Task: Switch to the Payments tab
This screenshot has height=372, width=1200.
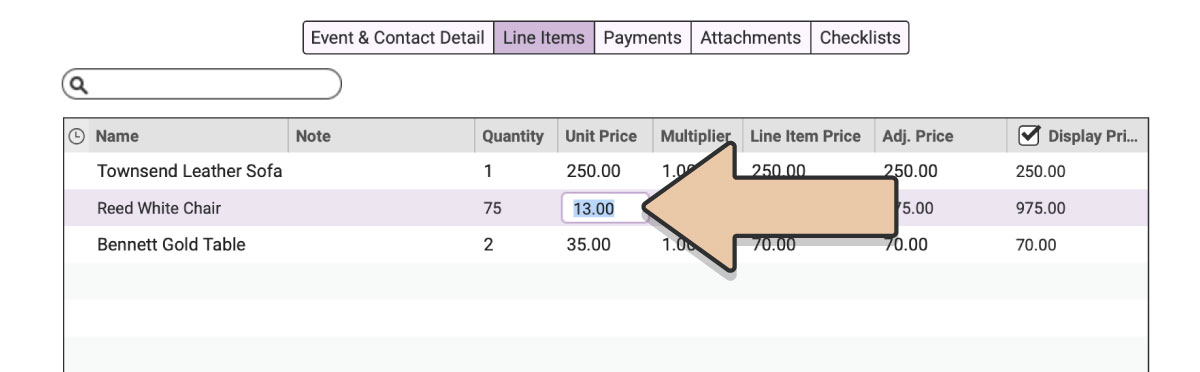Action: click(x=642, y=38)
